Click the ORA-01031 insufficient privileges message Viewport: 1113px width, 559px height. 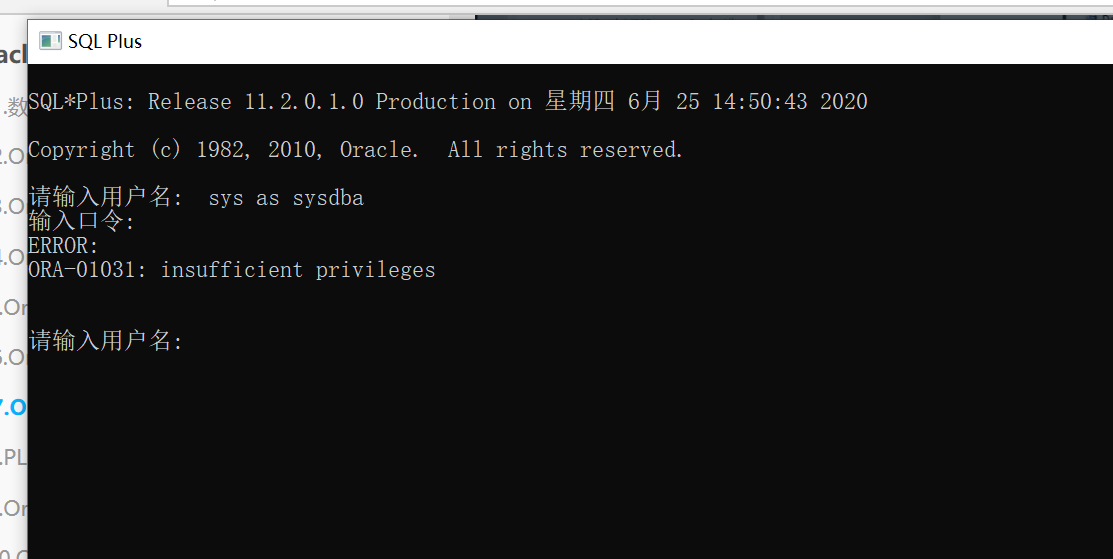tap(231, 270)
